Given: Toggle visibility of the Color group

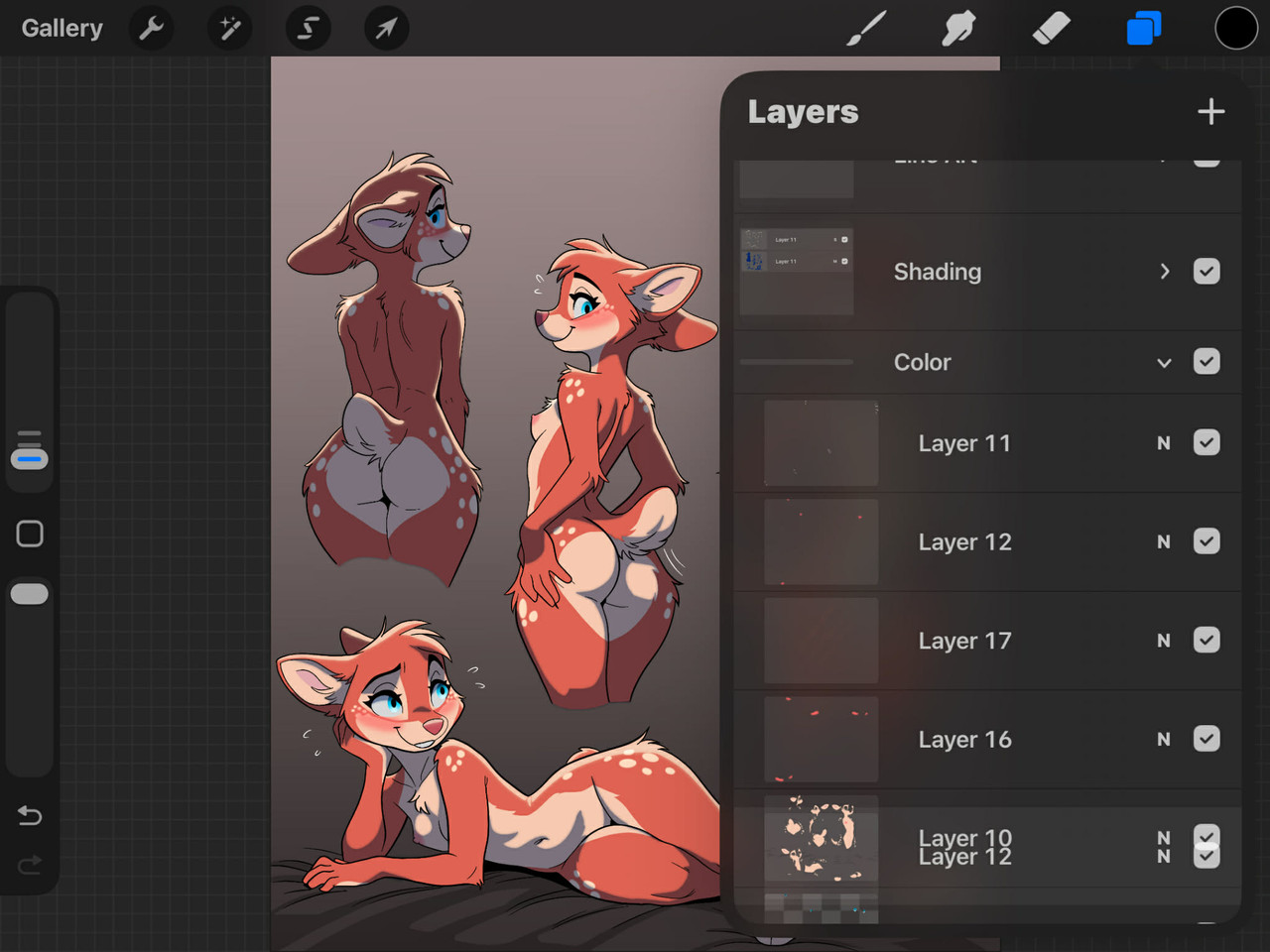Looking at the screenshot, I should (1206, 361).
